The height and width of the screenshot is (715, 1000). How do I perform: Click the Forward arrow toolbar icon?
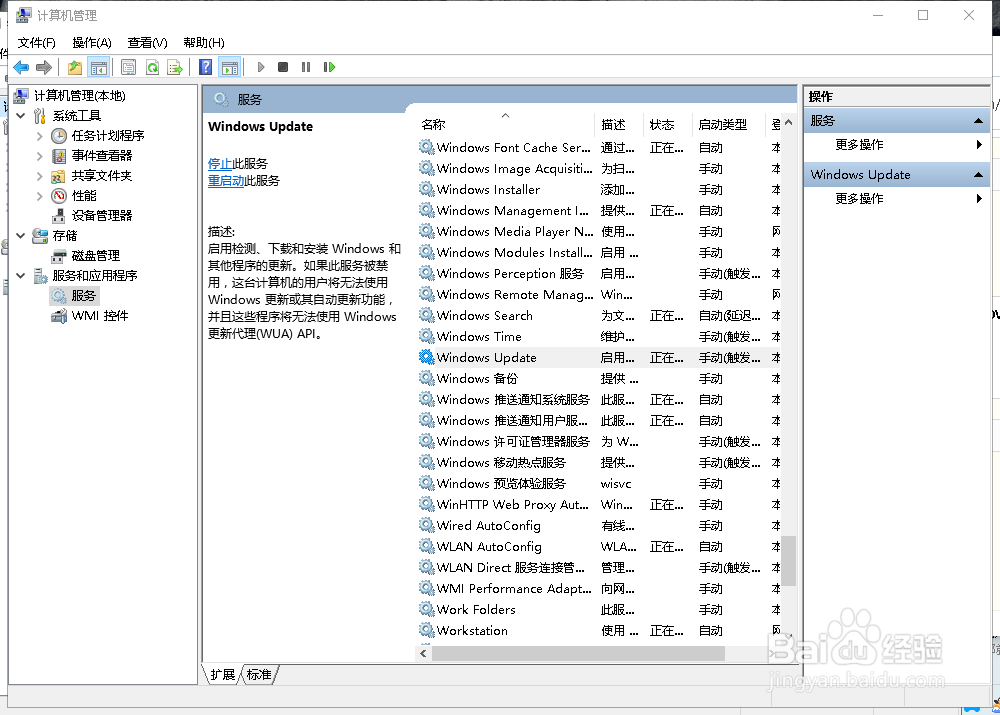point(44,67)
